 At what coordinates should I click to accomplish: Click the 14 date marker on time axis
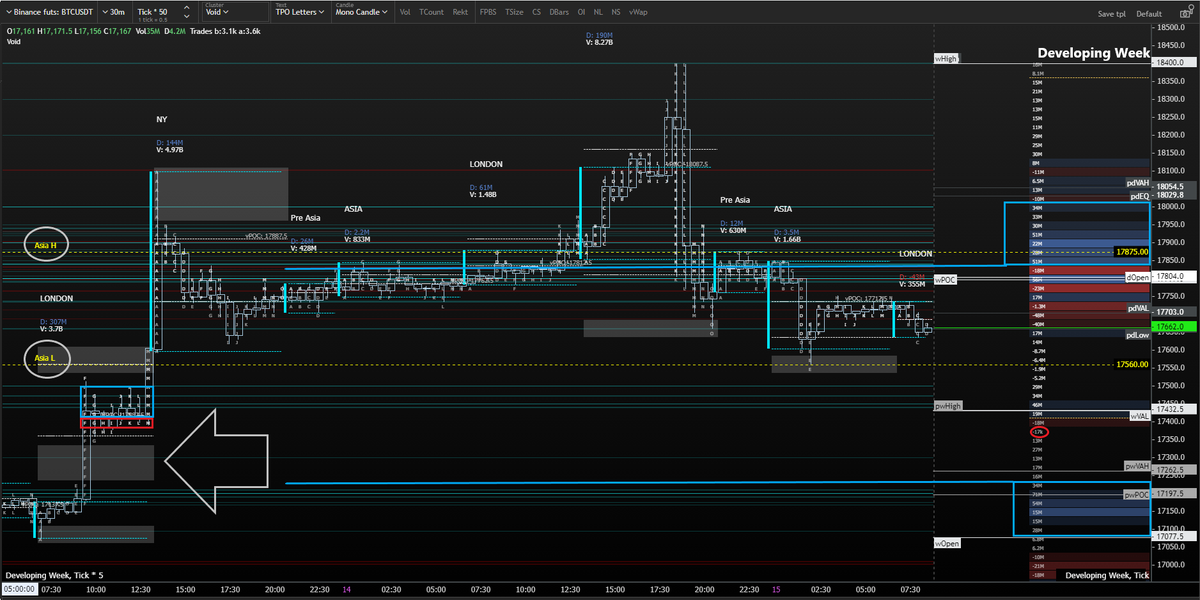[348, 589]
